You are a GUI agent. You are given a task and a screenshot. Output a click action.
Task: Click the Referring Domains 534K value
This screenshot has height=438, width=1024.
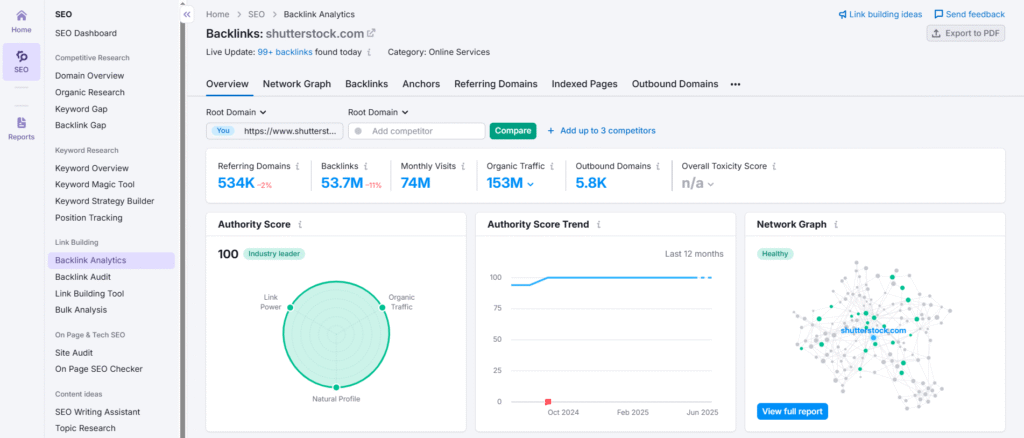[236, 183]
